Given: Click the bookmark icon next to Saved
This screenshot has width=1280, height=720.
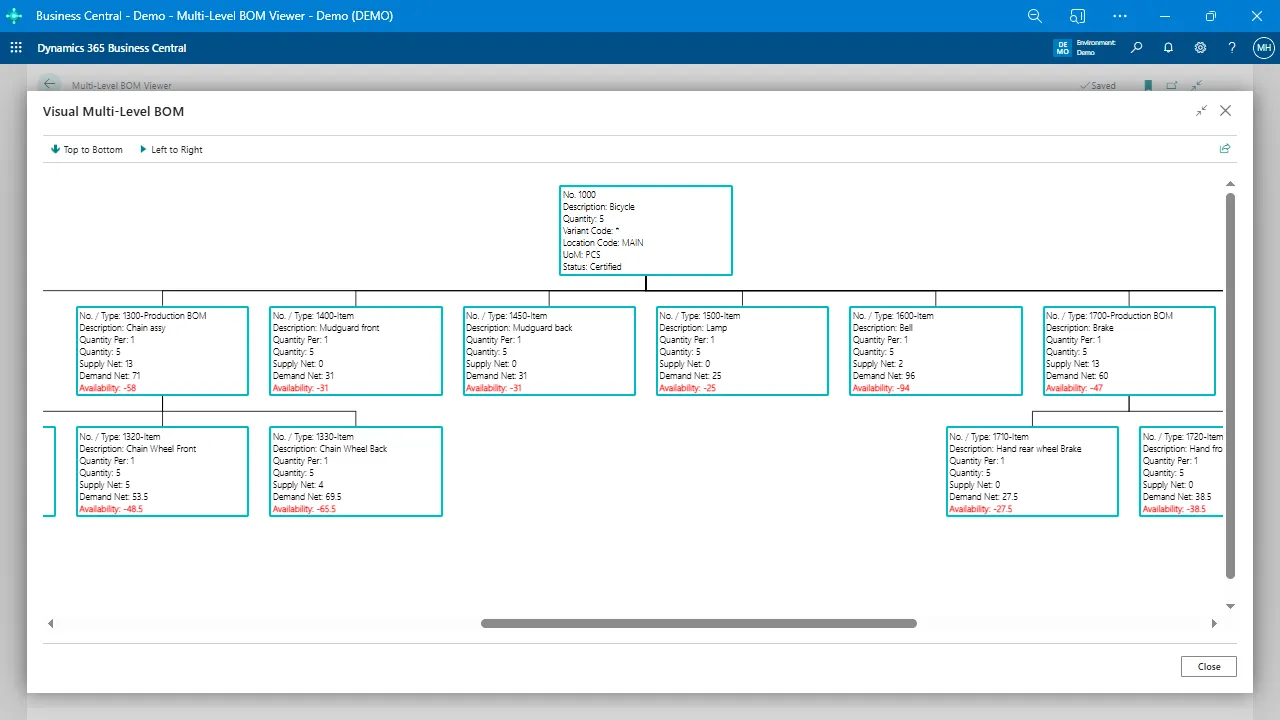Looking at the screenshot, I should coord(1147,86).
